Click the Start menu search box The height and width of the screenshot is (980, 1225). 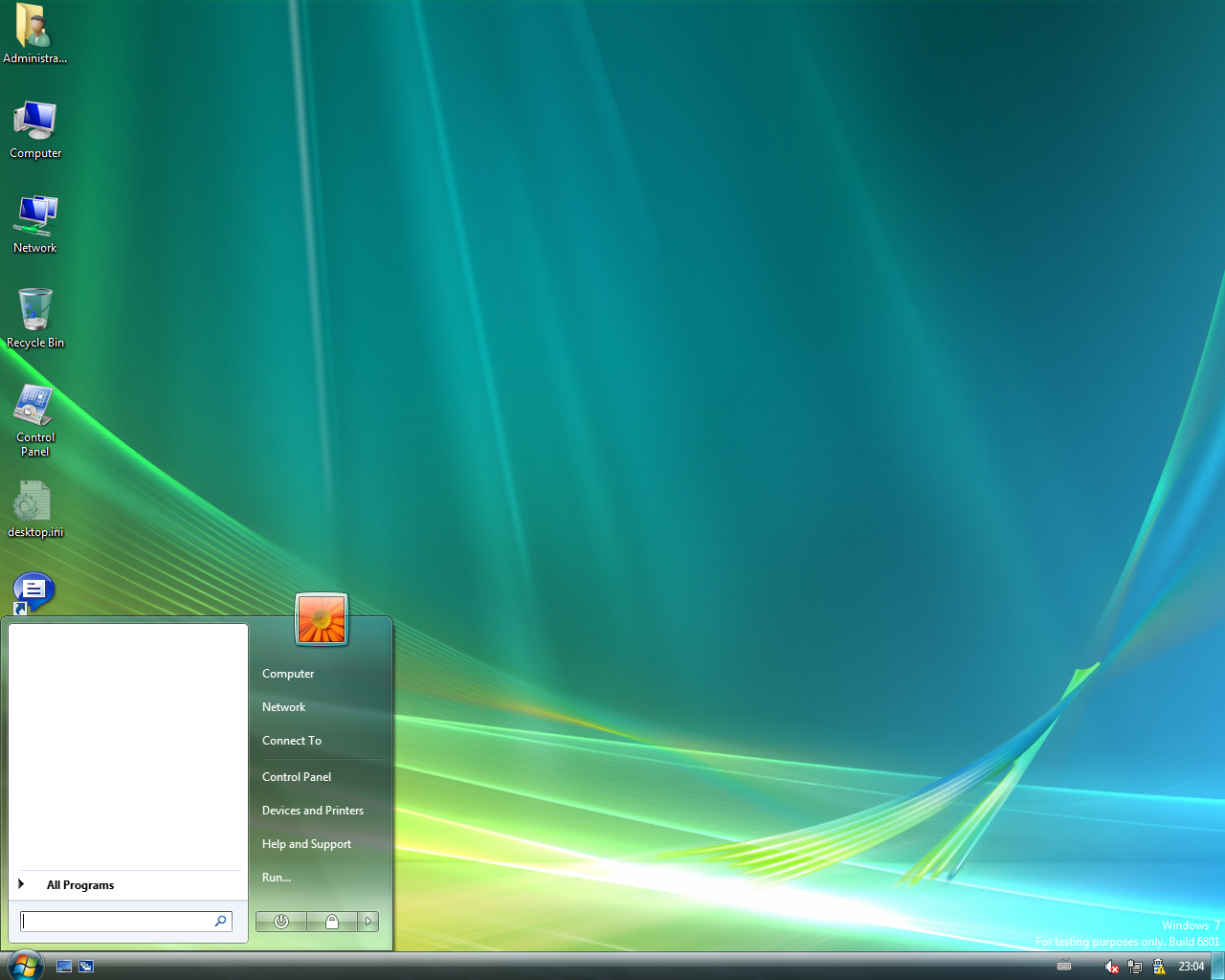[118, 922]
